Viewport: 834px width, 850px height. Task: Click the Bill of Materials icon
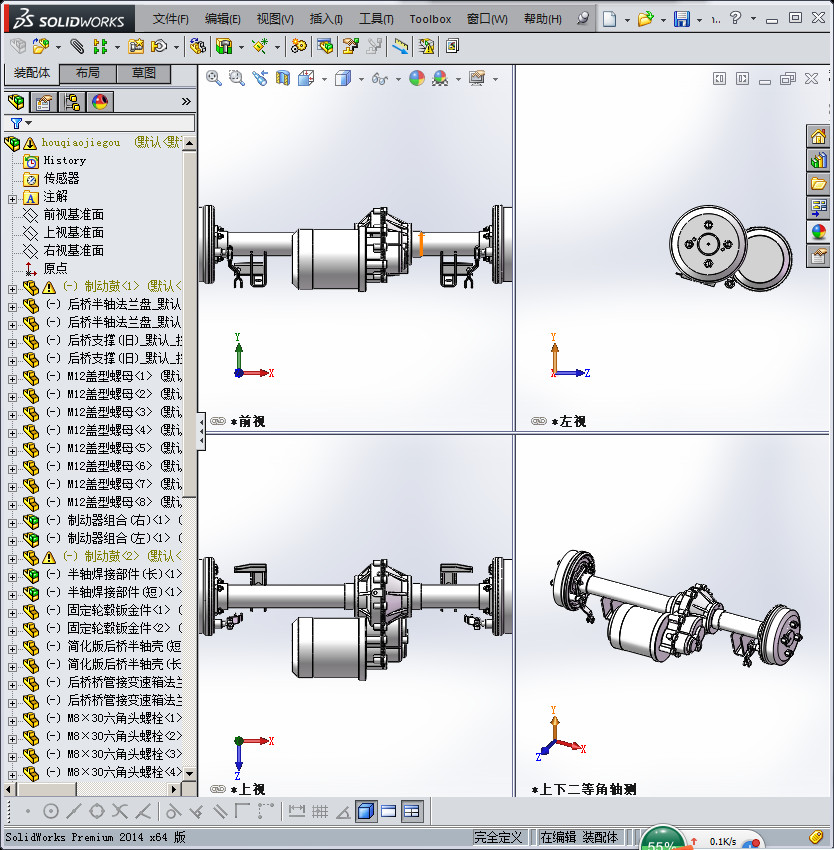point(325,47)
